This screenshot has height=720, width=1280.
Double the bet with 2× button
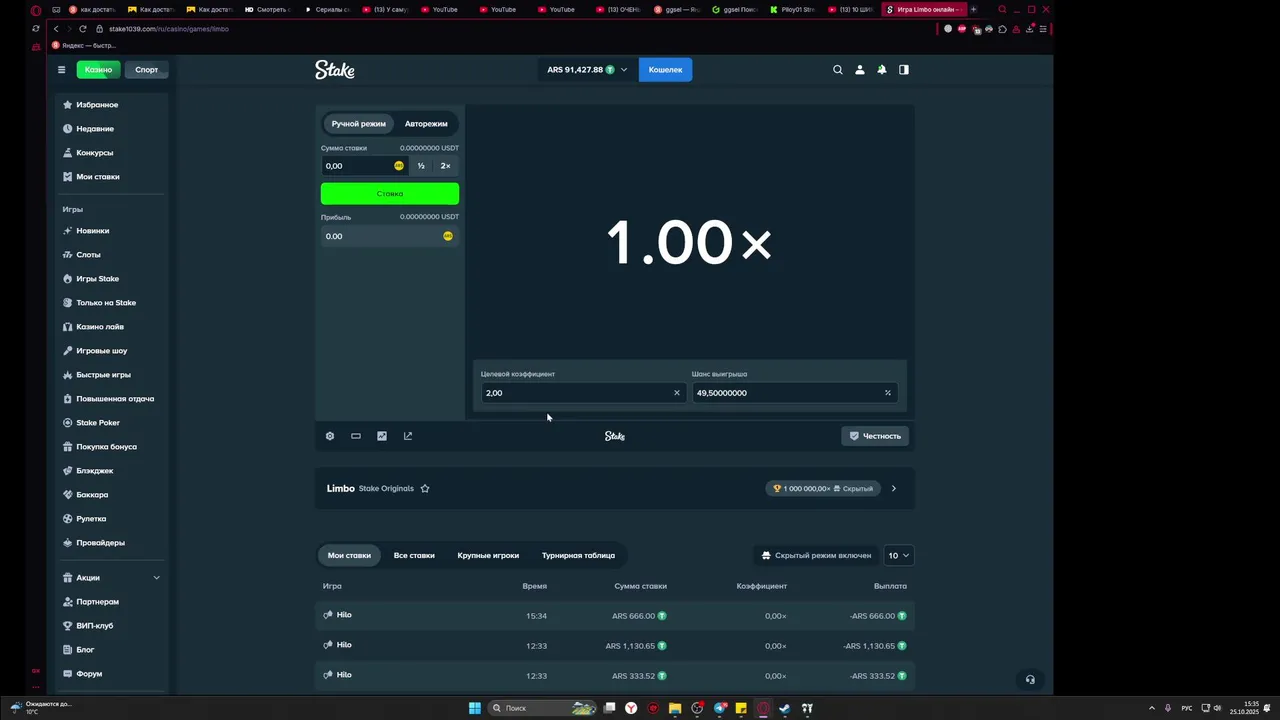click(x=446, y=166)
